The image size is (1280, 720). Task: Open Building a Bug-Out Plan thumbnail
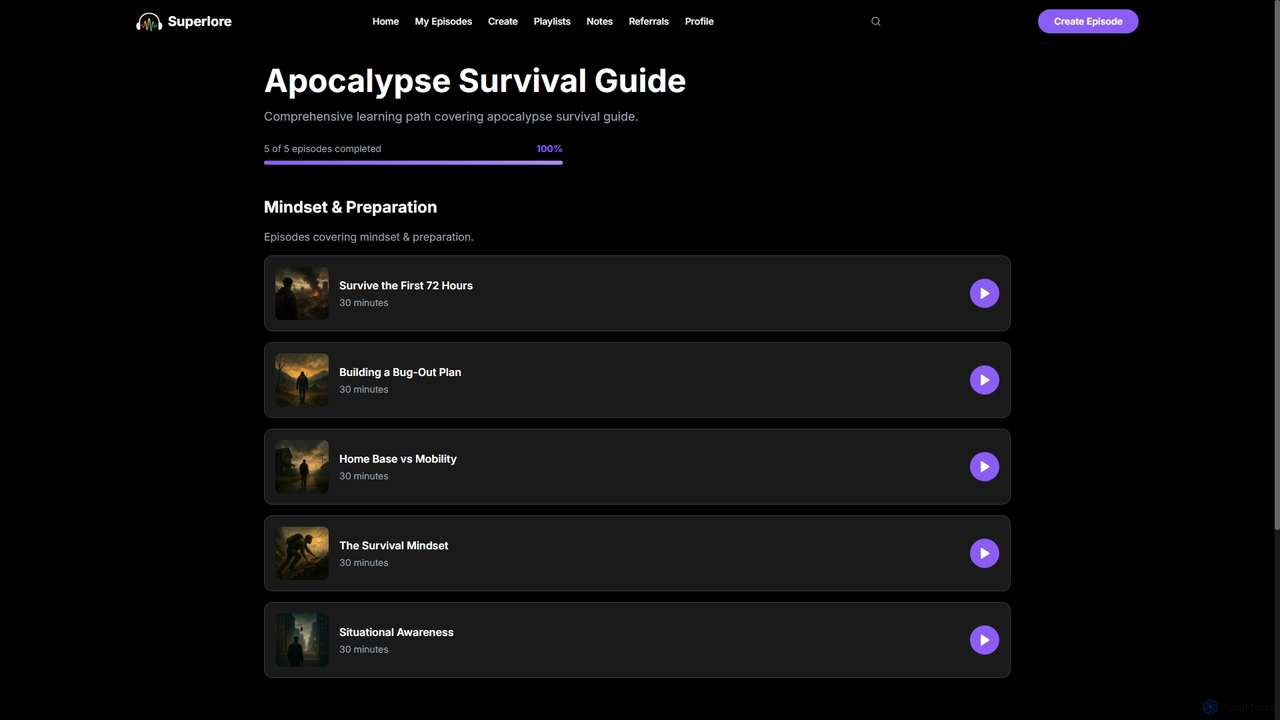tap(302, 380)
